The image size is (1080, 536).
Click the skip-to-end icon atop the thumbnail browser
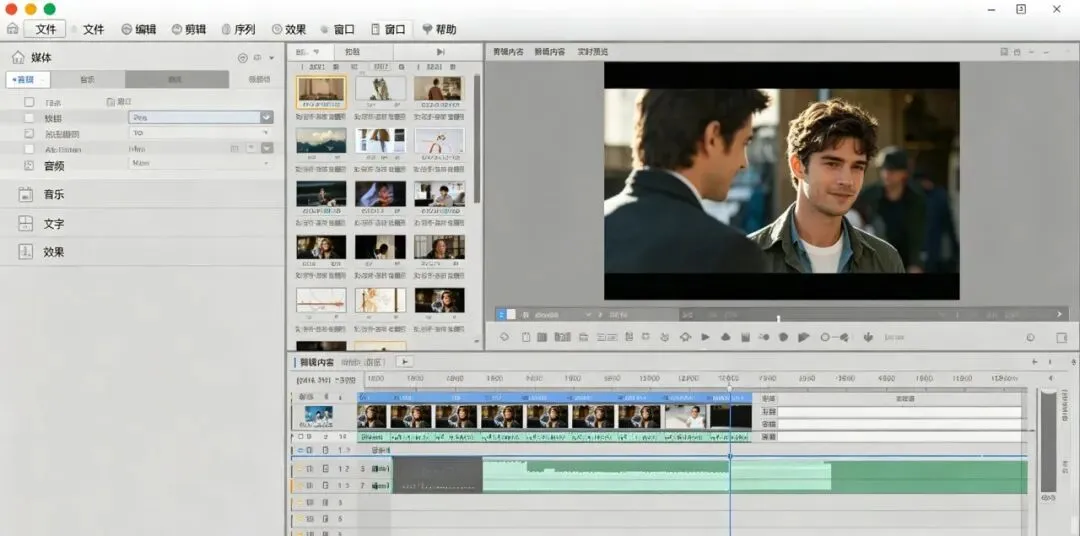click(x=441, y=52)
